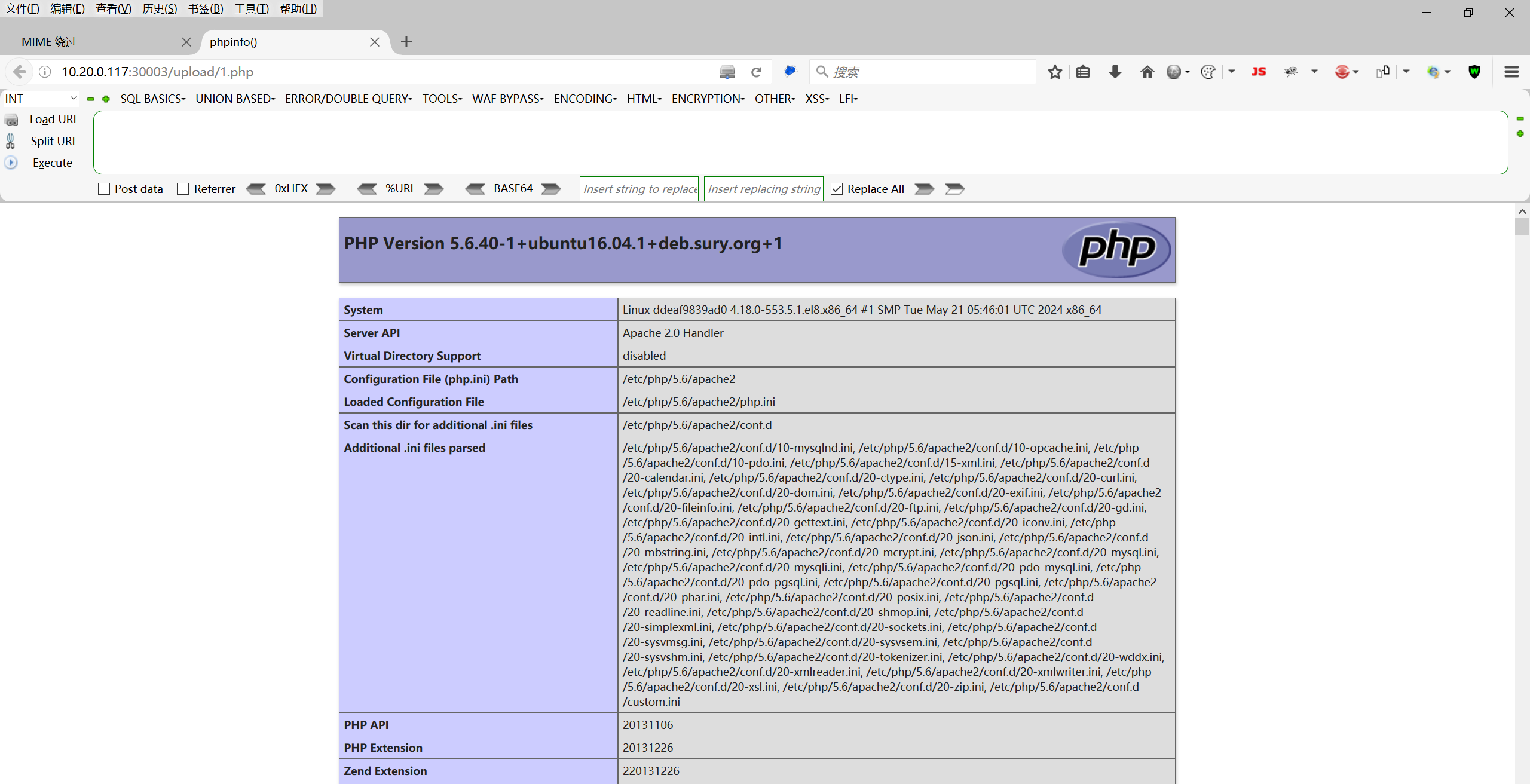Screen dimensions: 1530x784
Task: Click the Load URL icon
Action: point(11,120)
